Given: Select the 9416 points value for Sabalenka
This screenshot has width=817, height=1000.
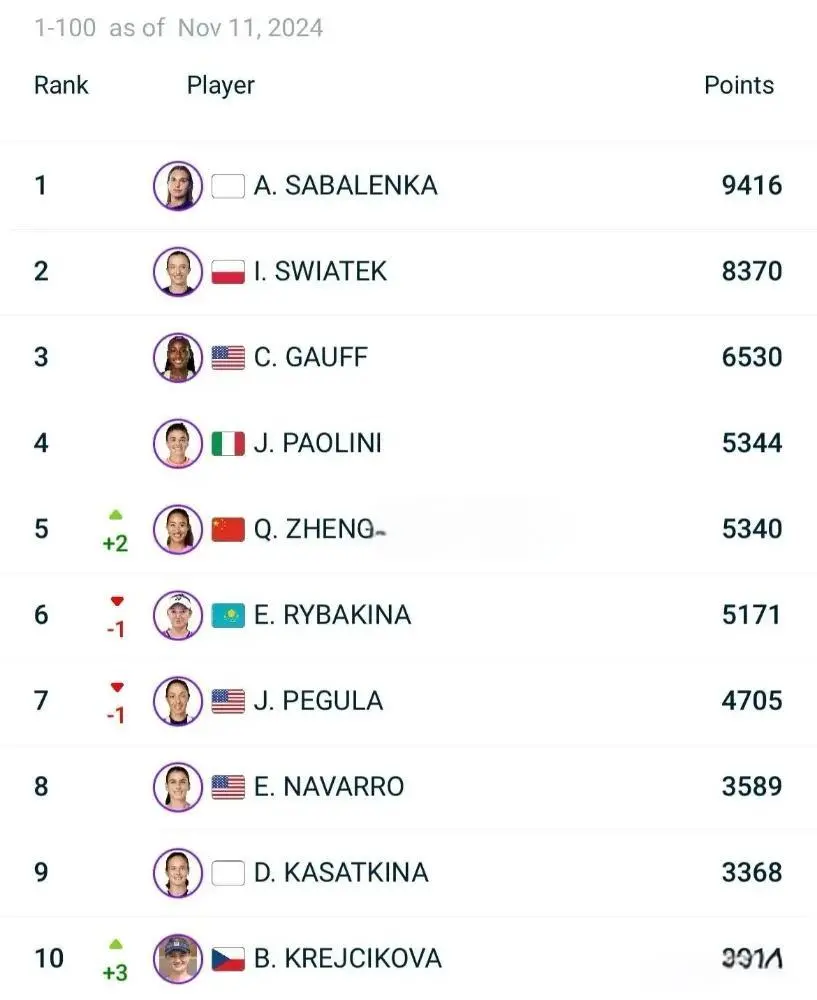Looking at the screenshot, I should tap(752, 186).
